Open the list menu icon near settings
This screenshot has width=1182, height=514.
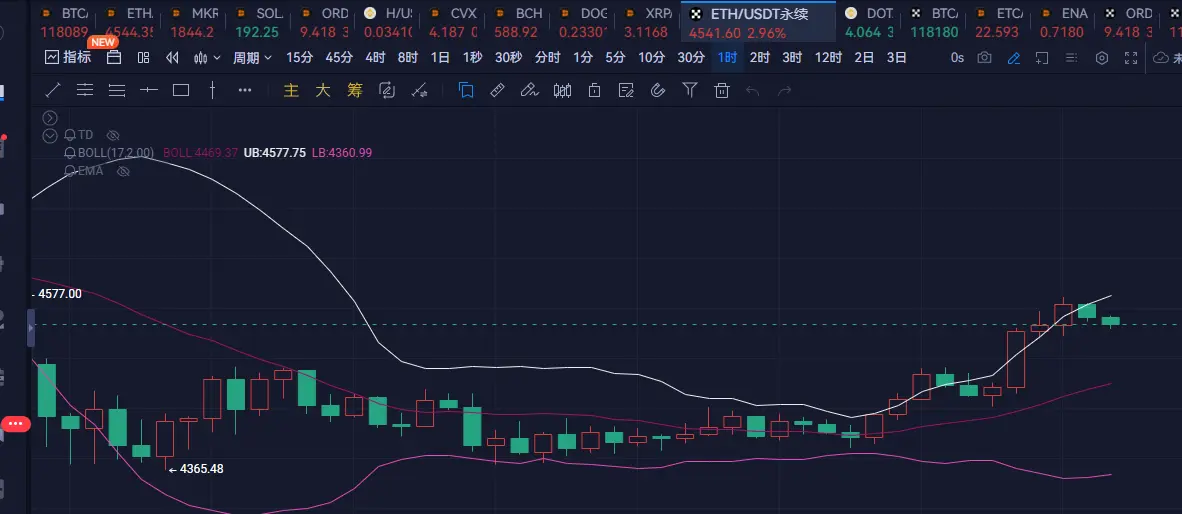coord(1073,57)
